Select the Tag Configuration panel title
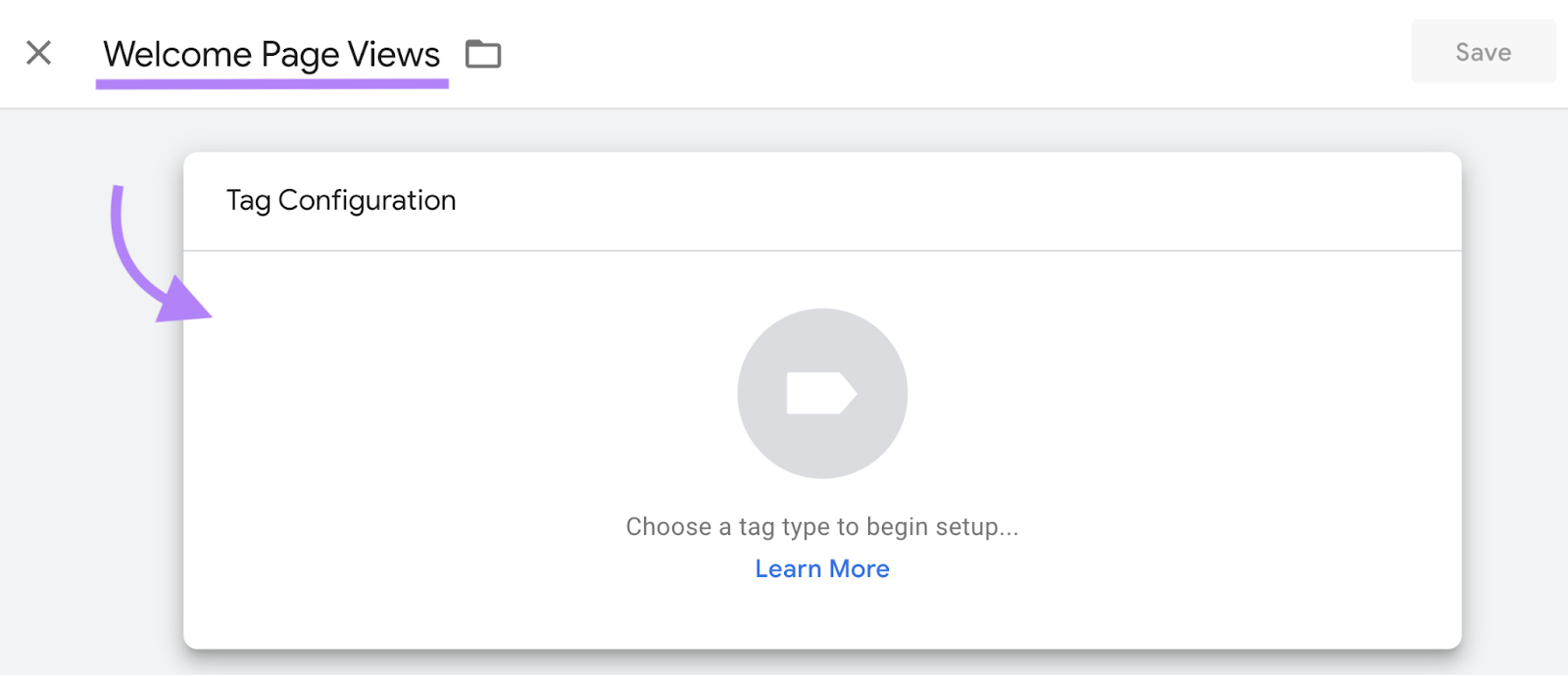 [341, 200]
